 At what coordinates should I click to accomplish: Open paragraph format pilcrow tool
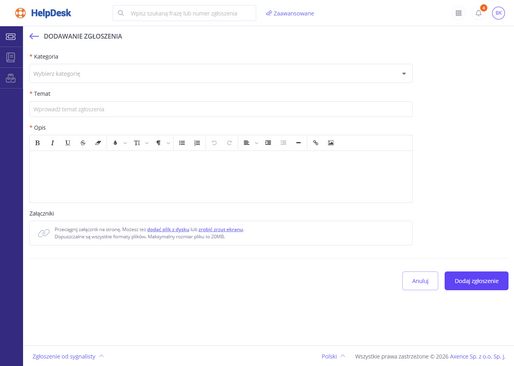(158, 143)
